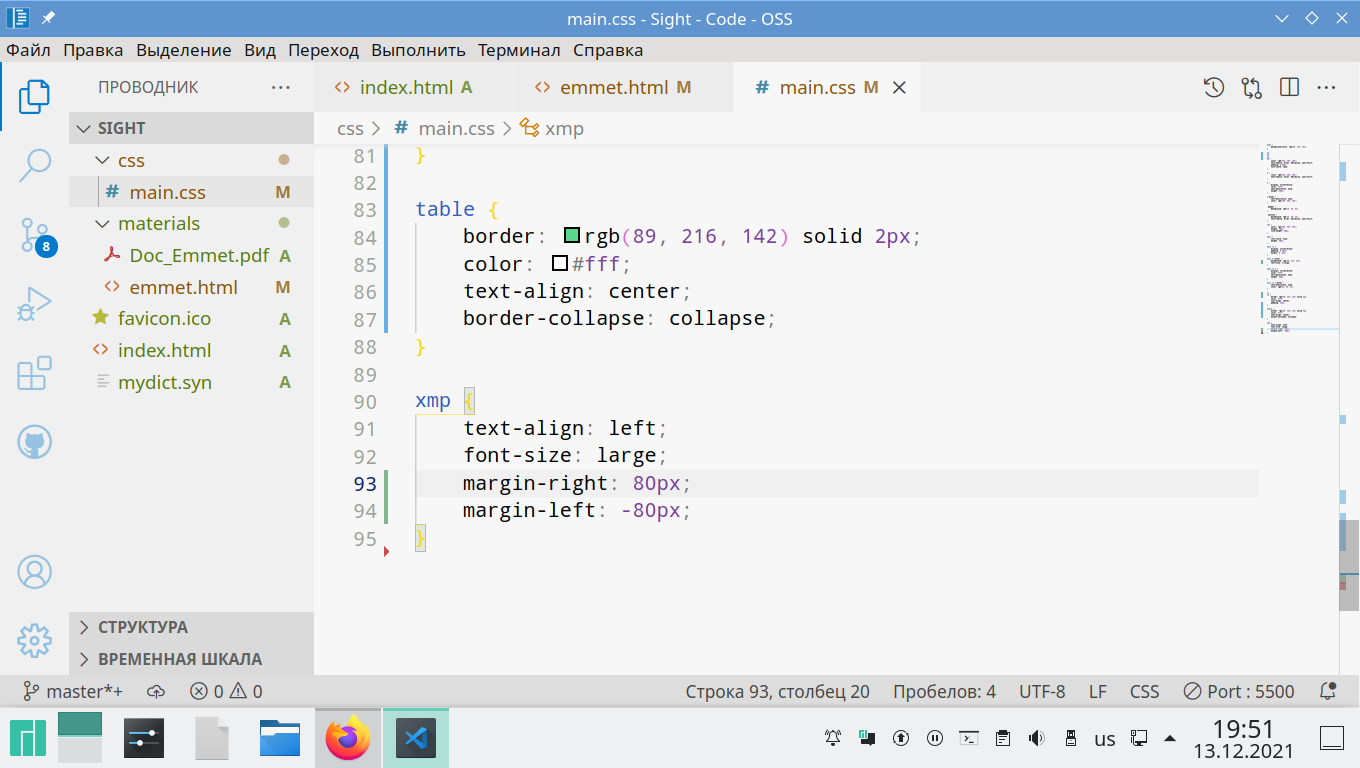The width and height of the screenshot is (1360, 768).
Task: Open the Терминал menu
Action: (518, 50)
